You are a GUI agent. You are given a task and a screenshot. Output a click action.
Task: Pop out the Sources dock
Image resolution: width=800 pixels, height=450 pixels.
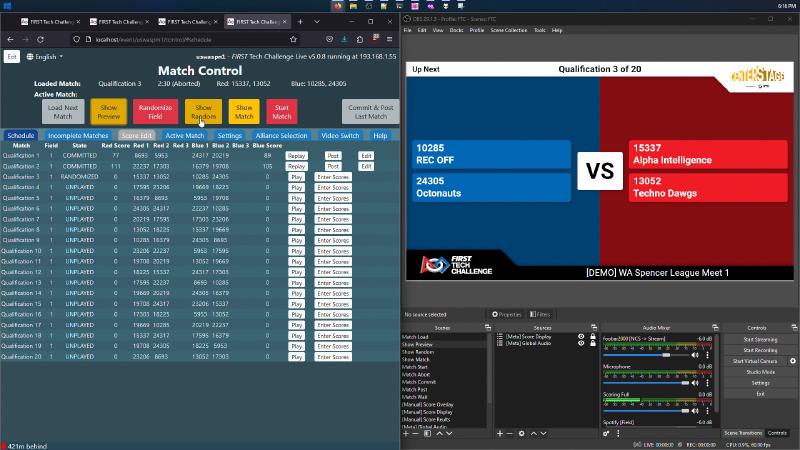[594, 328]
